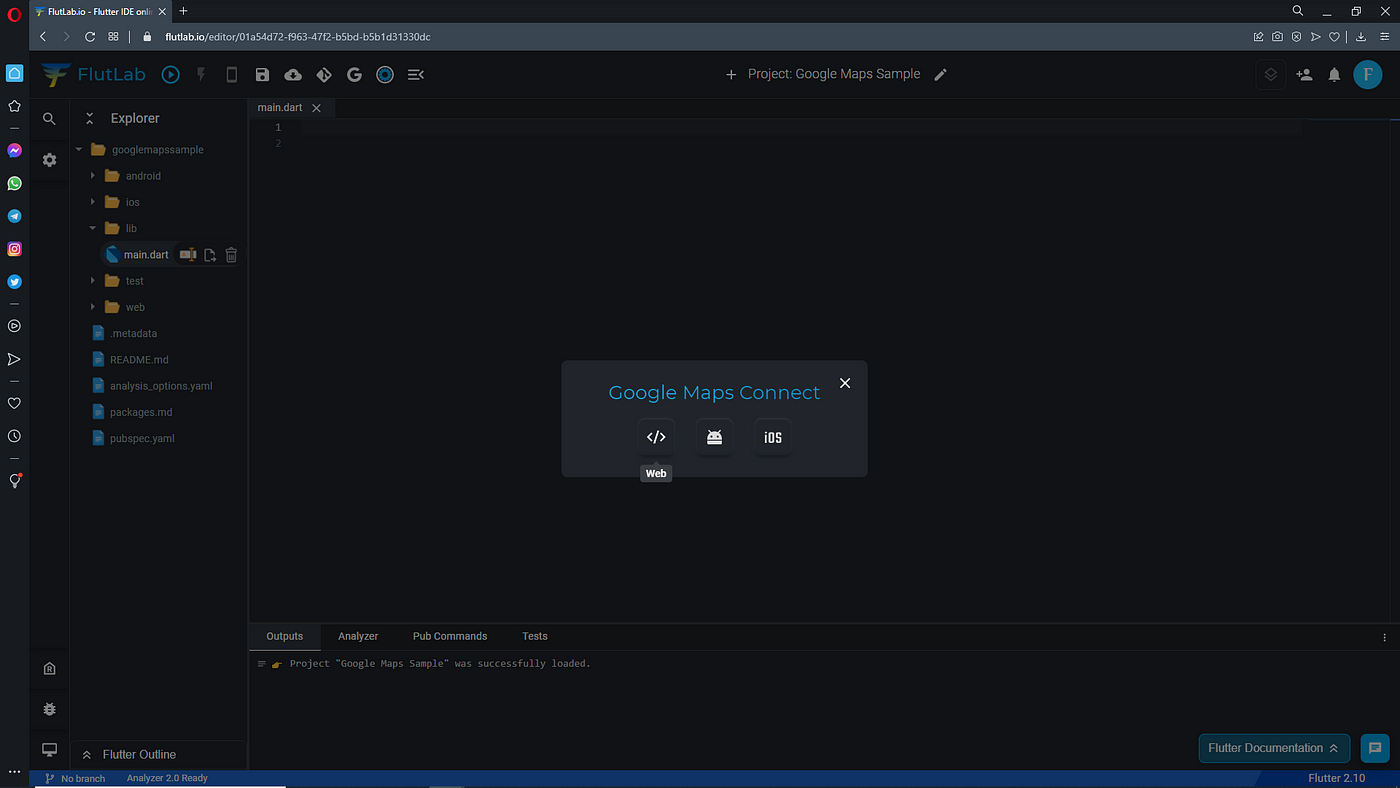
Task: Expand the web folder
Action: 93,307
